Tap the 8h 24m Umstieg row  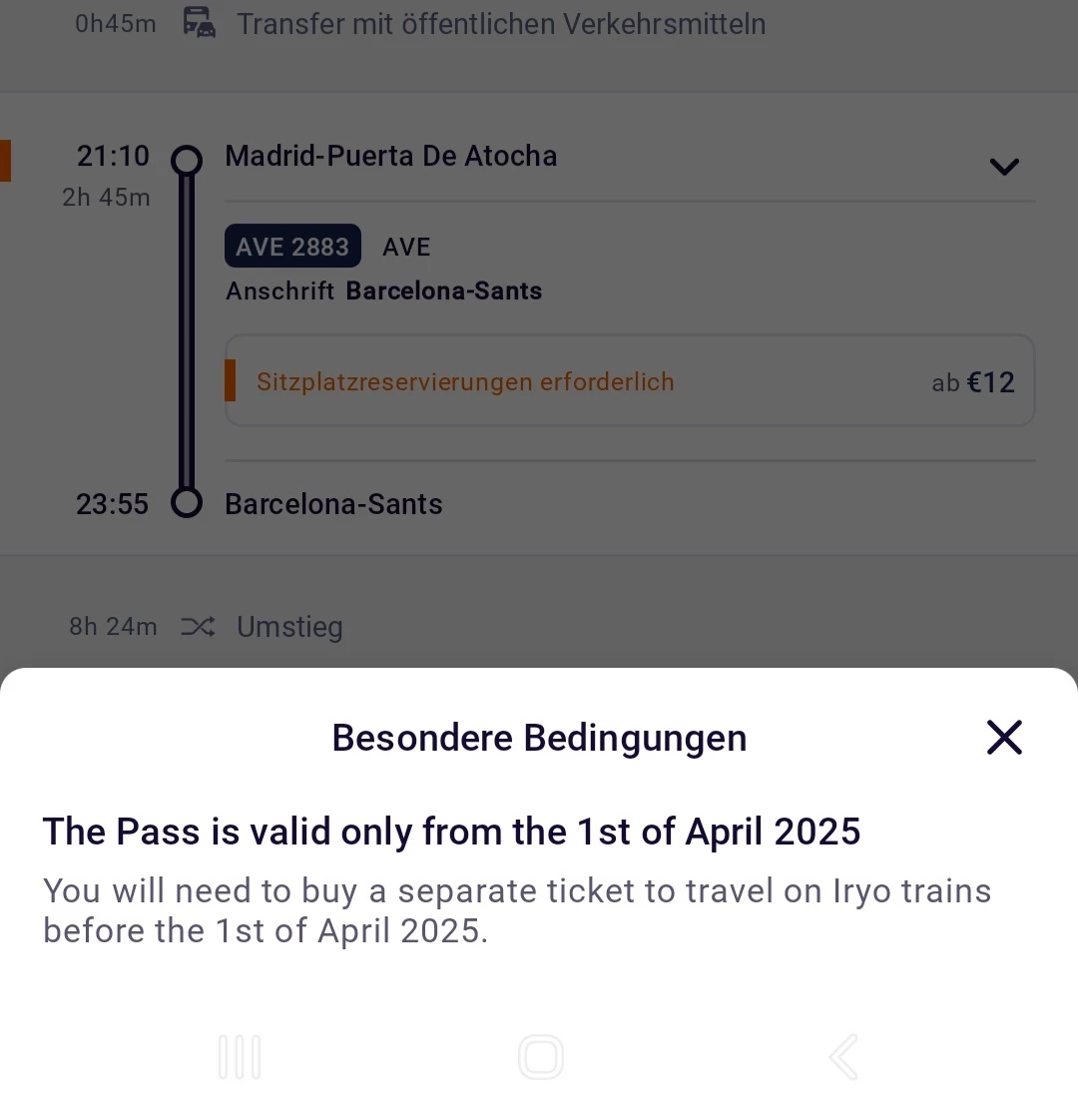pyautogui.click(x=539, y=627)
